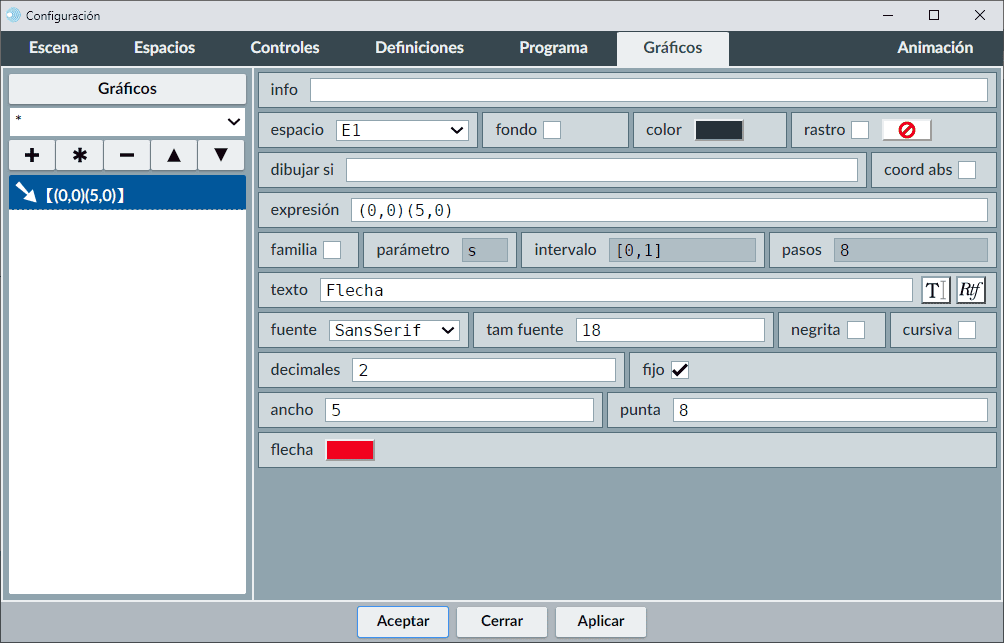Toggle the negrita checkbox

click(x=856, y=330)
